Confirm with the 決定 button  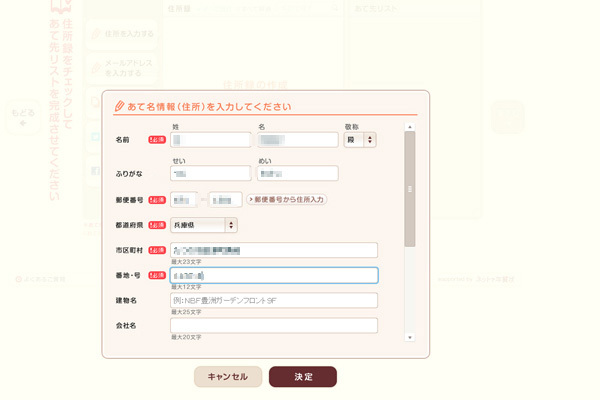click(x=302, y=377)
